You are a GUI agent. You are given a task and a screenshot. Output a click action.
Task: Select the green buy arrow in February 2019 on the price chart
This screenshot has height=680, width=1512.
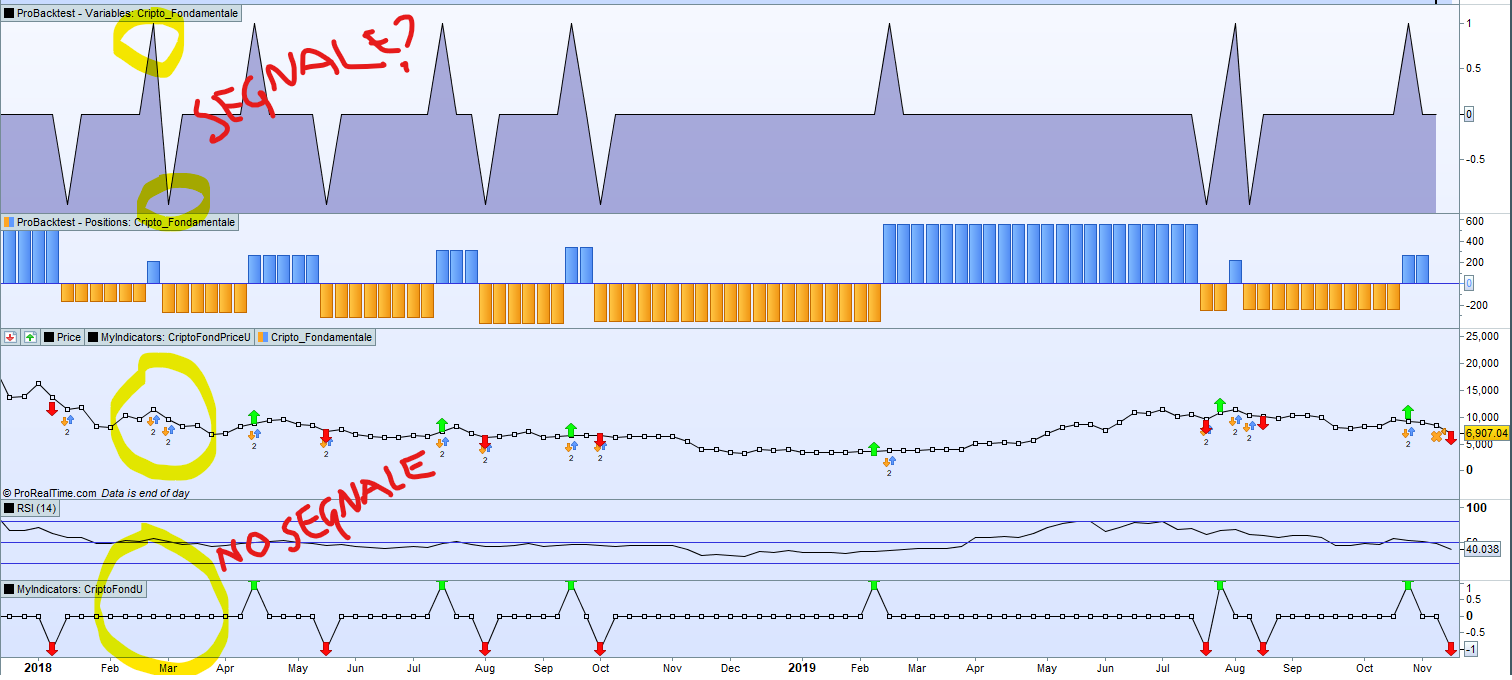point(874,449)
